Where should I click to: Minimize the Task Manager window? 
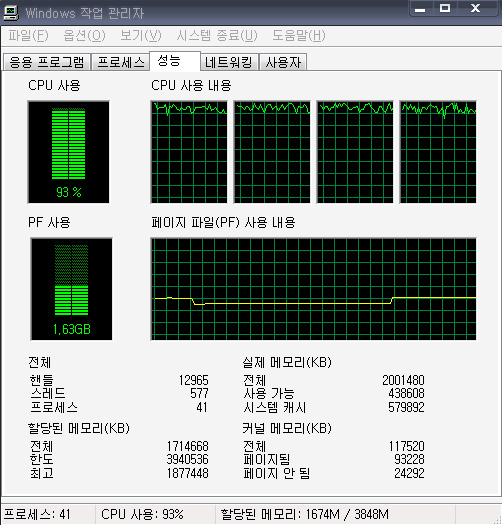pos(420,9)
